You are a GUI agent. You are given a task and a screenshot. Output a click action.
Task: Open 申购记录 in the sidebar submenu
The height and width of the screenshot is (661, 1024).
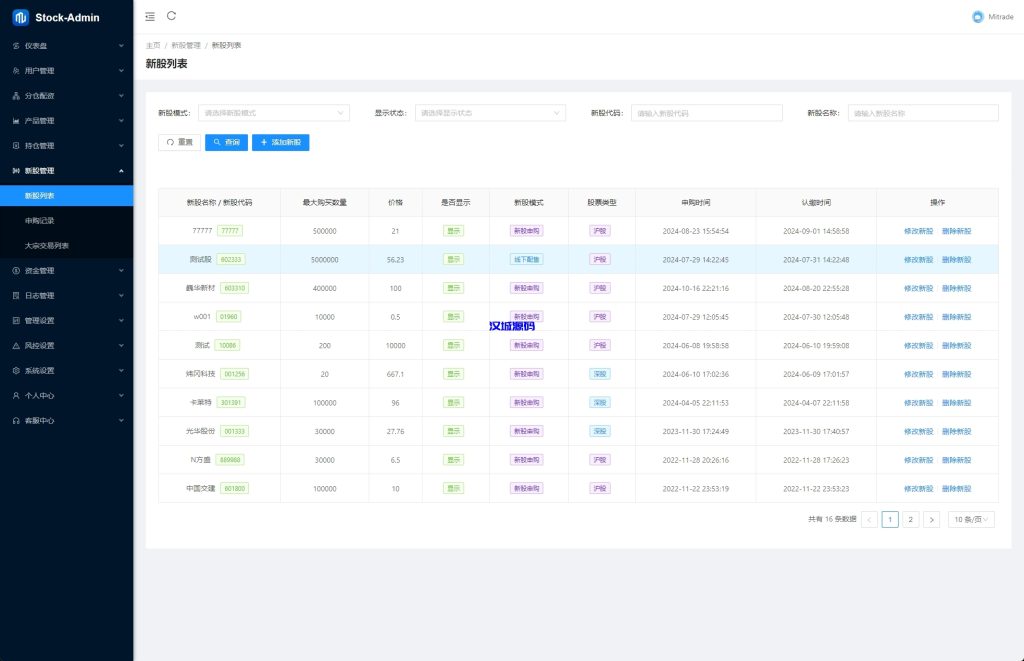[40, 220]
